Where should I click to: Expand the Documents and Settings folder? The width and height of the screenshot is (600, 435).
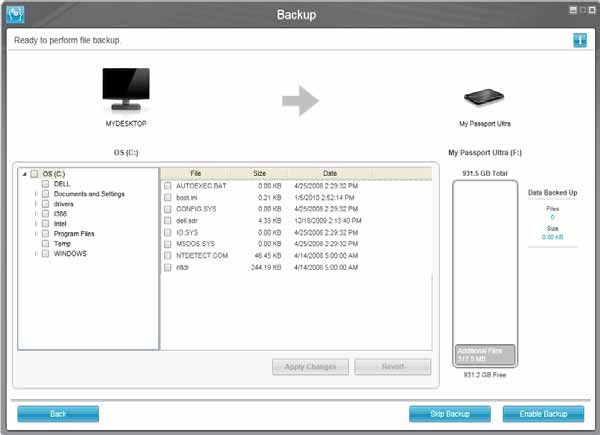pos(36,194)
